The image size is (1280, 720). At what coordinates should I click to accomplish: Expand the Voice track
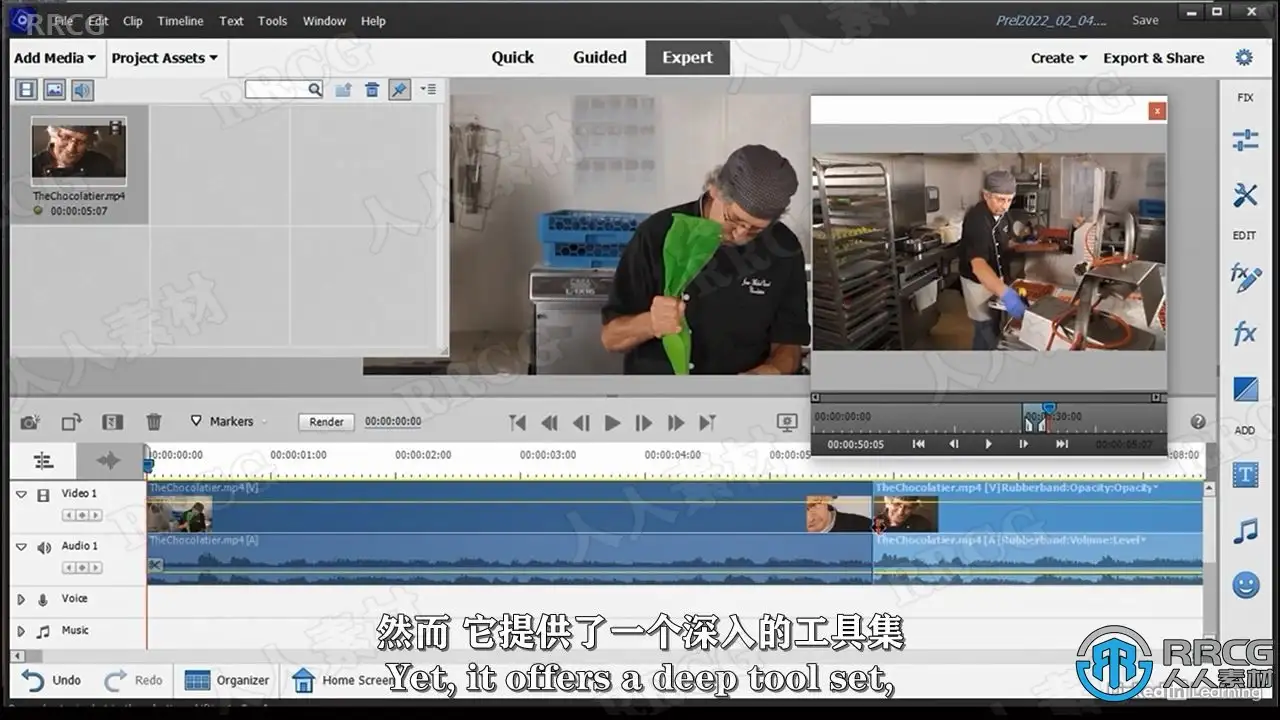(x=20, y=599)
